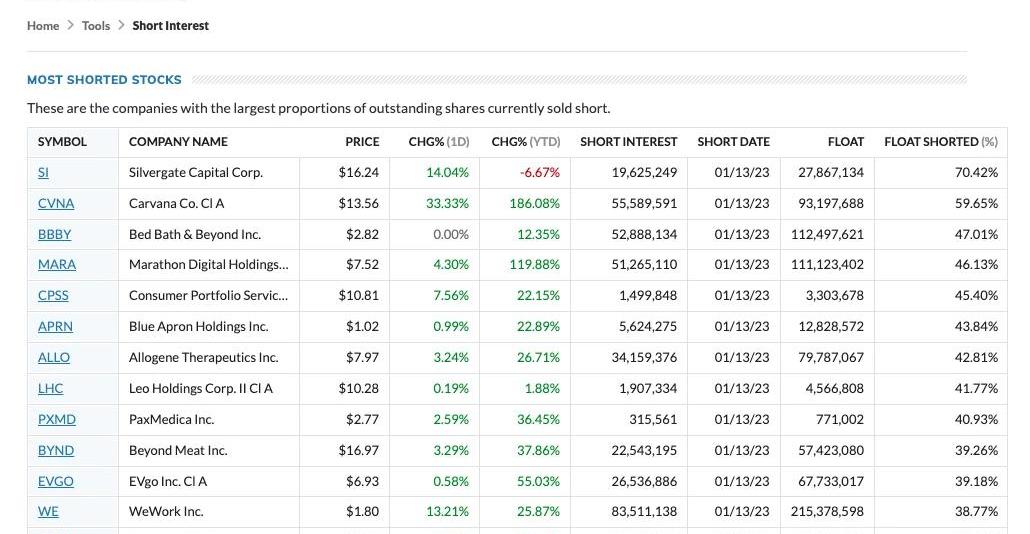
Task: Click the Short Date column header
Action: tap(733, 142)
